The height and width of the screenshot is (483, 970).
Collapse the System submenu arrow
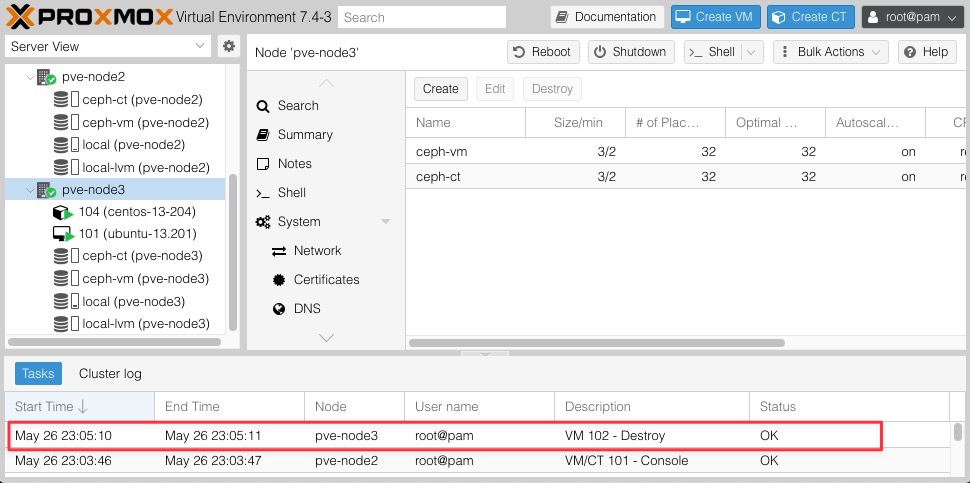(386, 221)
